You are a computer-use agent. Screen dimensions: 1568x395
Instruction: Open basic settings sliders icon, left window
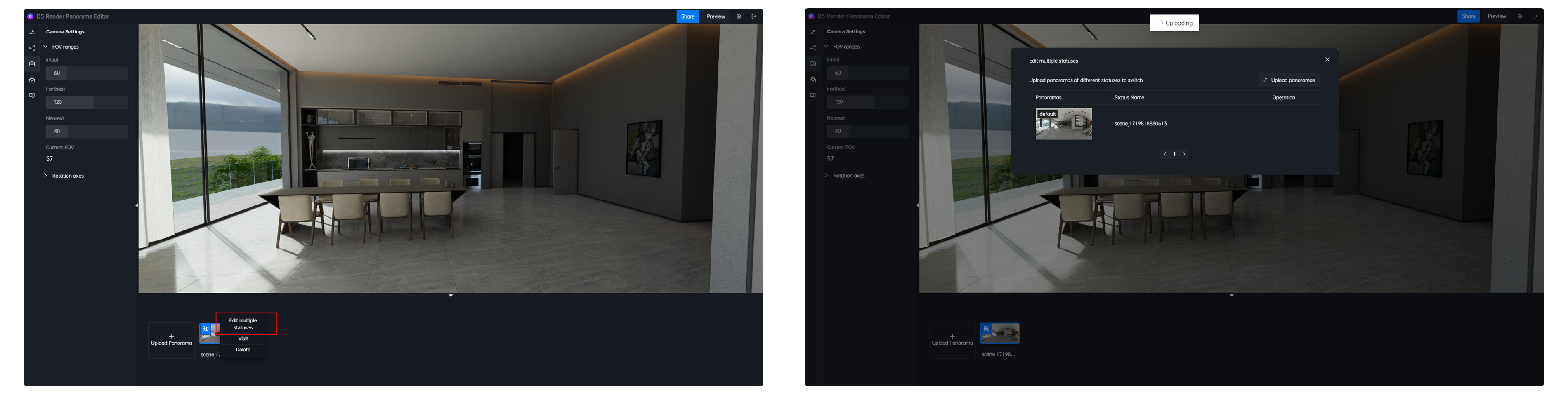[32, 32]
